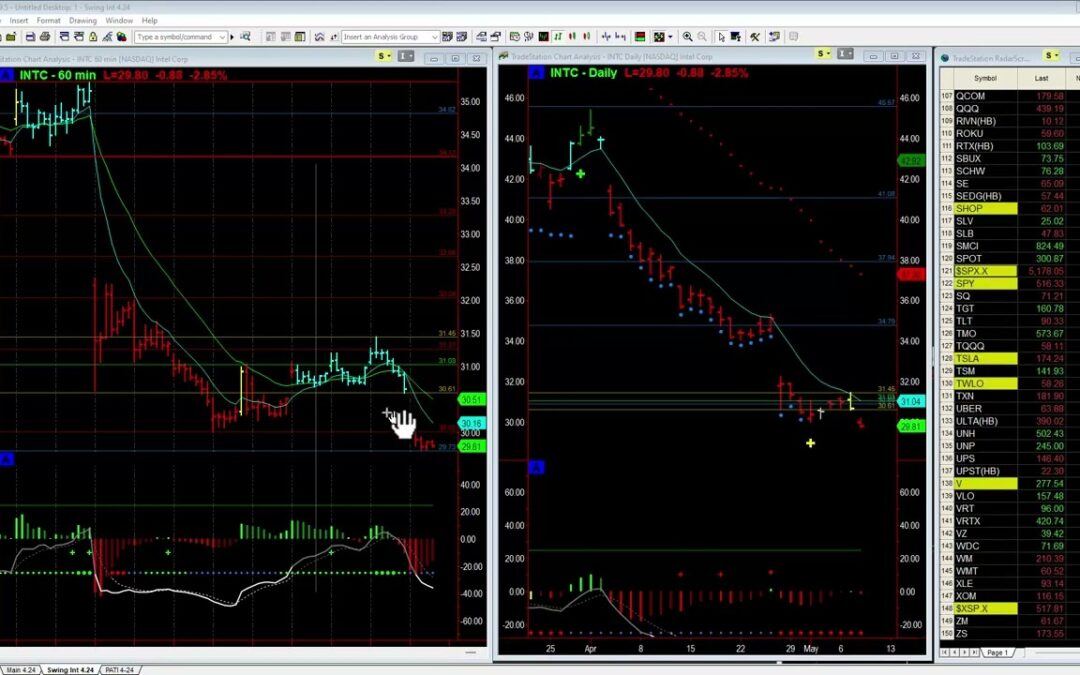Open the Insert an Analysis Group dropdown

434,37
